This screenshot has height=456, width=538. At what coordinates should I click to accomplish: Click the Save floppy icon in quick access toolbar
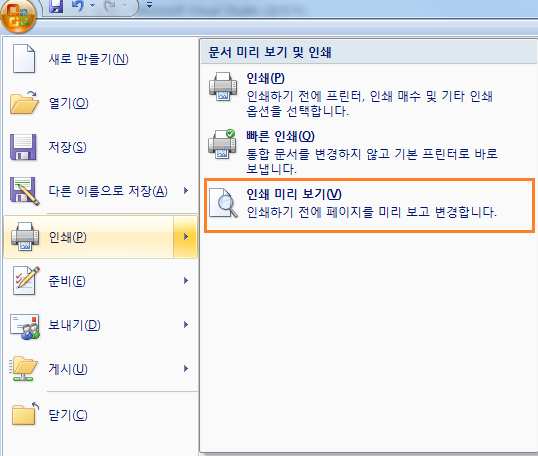pos(56,6)
